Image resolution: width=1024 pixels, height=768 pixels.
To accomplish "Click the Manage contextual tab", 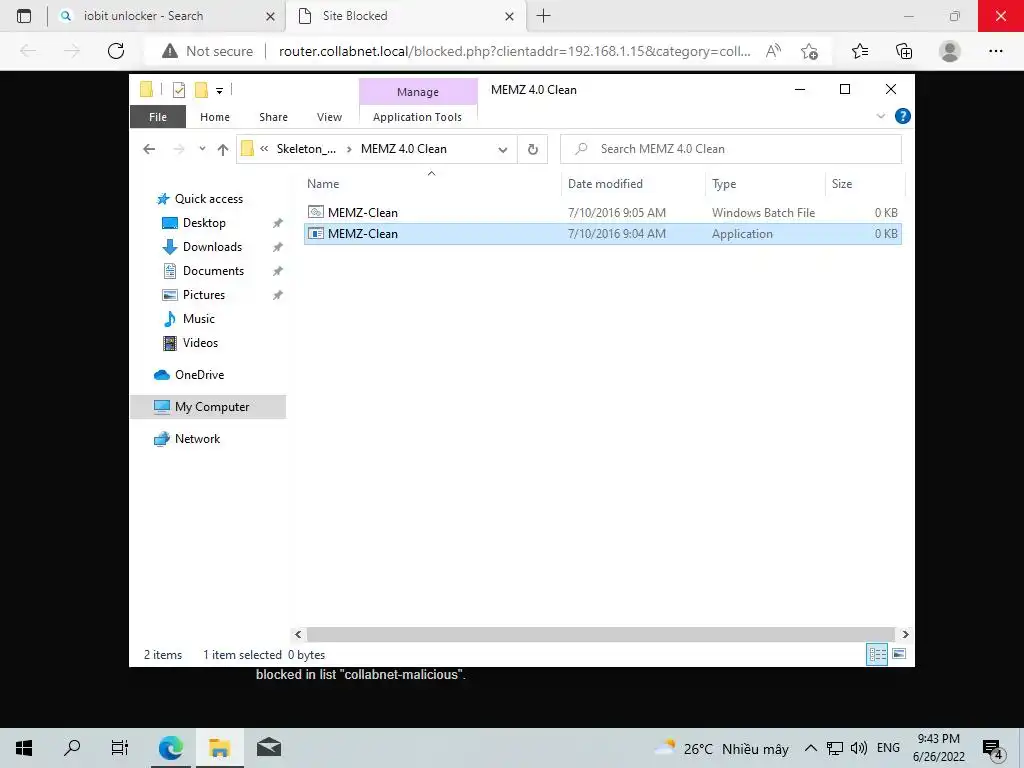I will tap(418, 92).
